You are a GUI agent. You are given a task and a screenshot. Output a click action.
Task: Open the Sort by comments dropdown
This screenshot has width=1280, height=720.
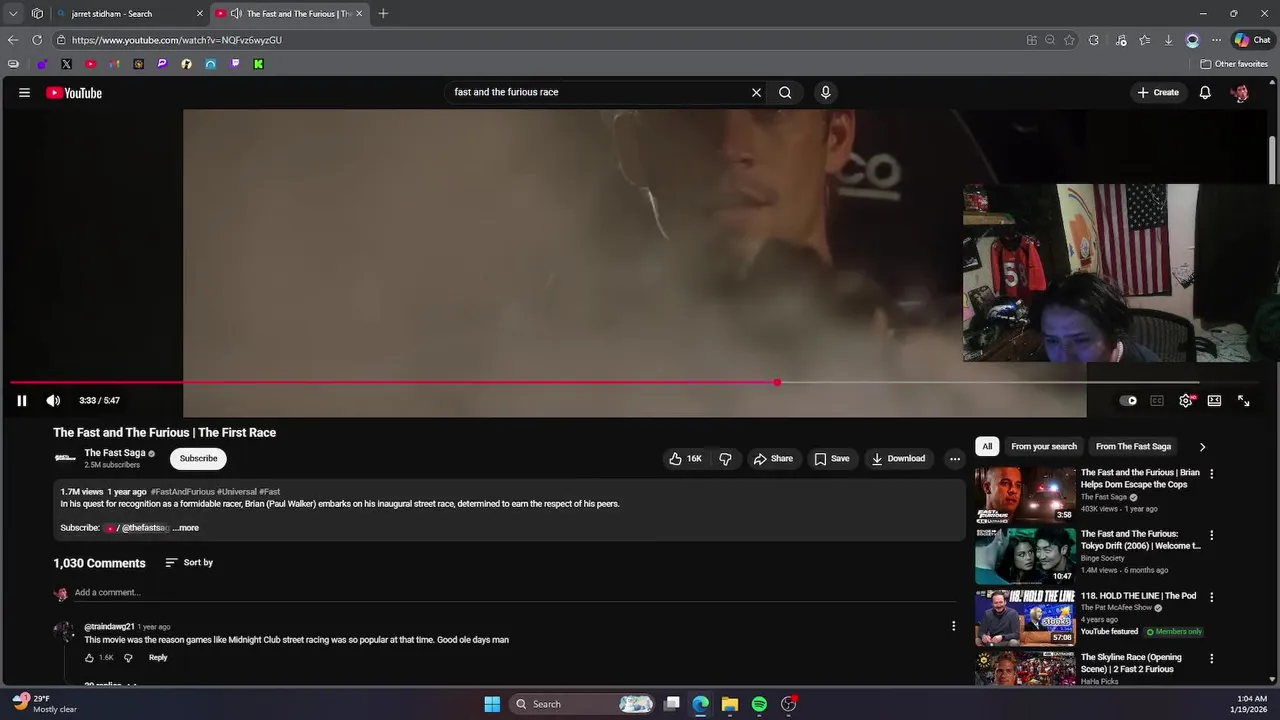click(189, 563)
